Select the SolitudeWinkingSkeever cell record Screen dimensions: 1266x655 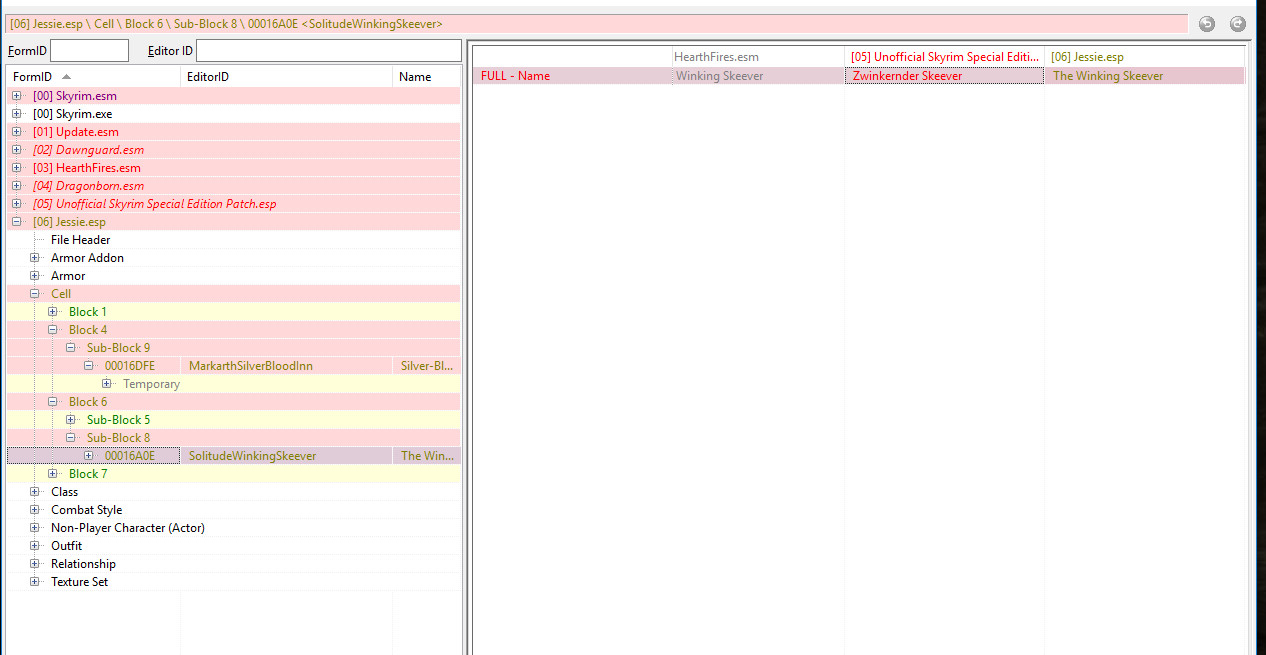coord(252,456)
